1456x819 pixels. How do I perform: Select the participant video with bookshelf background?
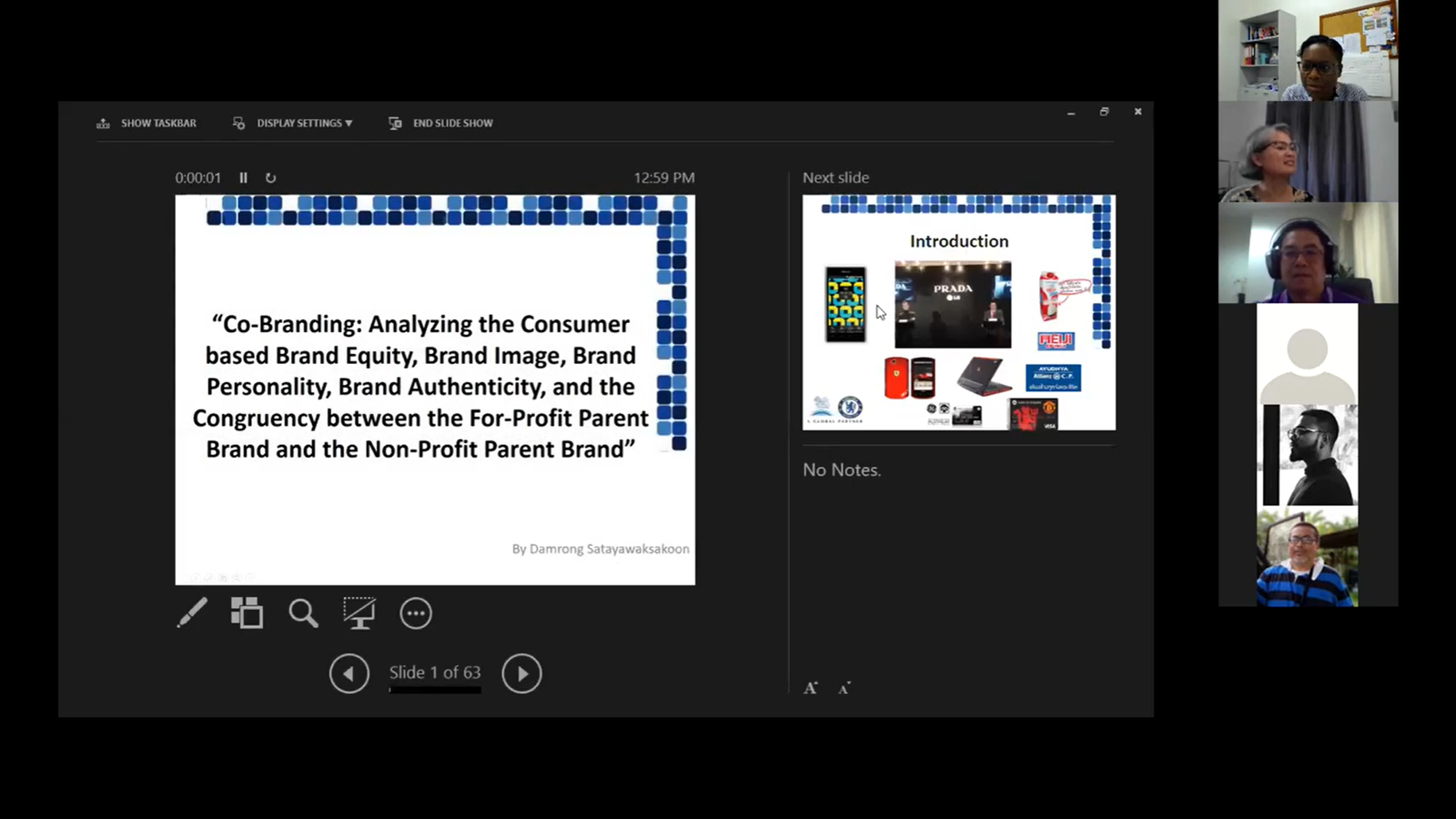coord(1308,50)
